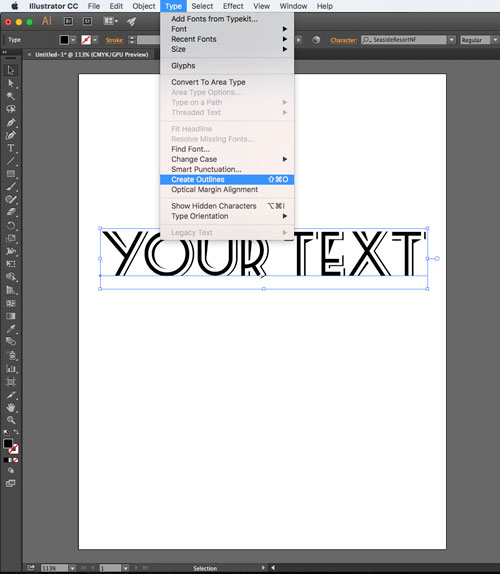Click the black fill box in toolbox
The width and height of the screenshot is (500, 574).
[8, 443]
